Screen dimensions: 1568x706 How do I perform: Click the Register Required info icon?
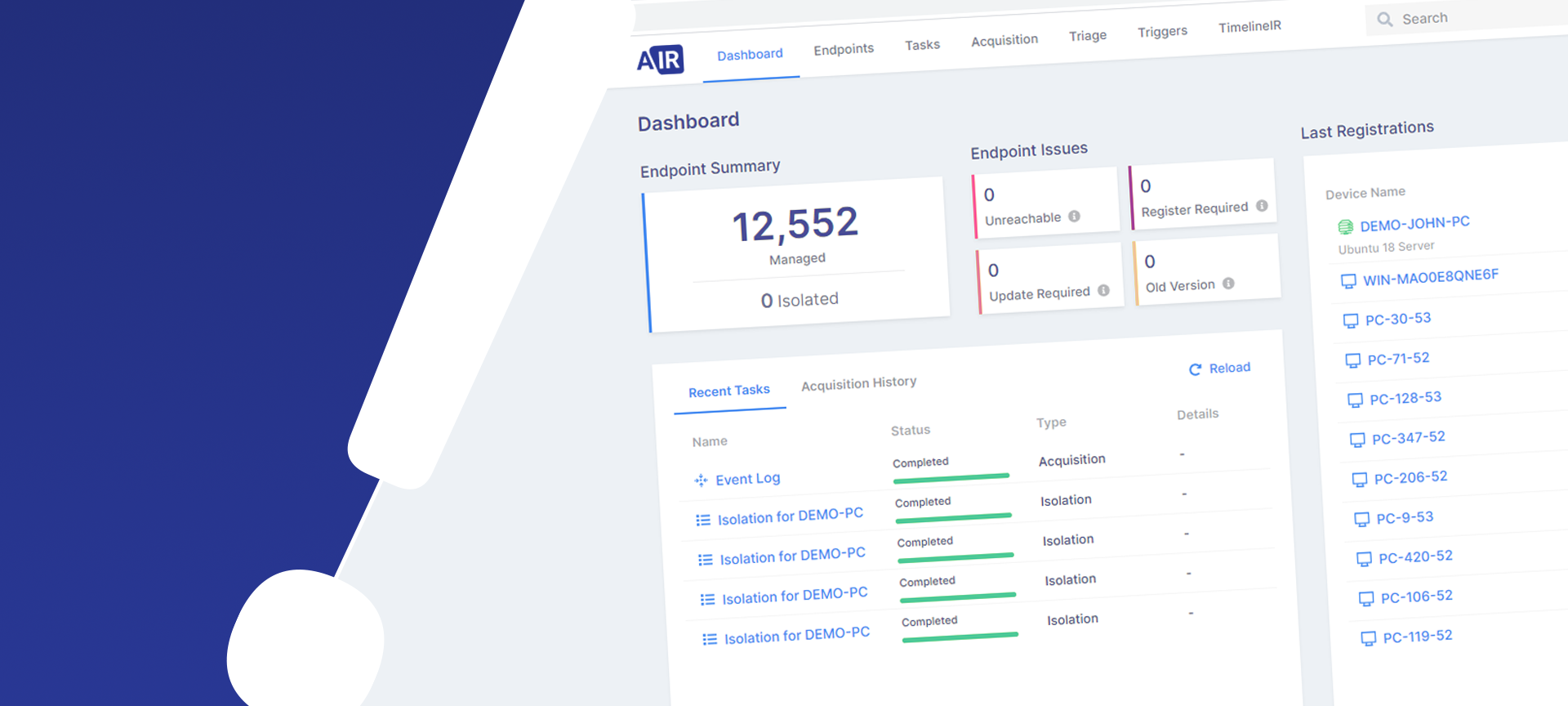click(1262, 206)
